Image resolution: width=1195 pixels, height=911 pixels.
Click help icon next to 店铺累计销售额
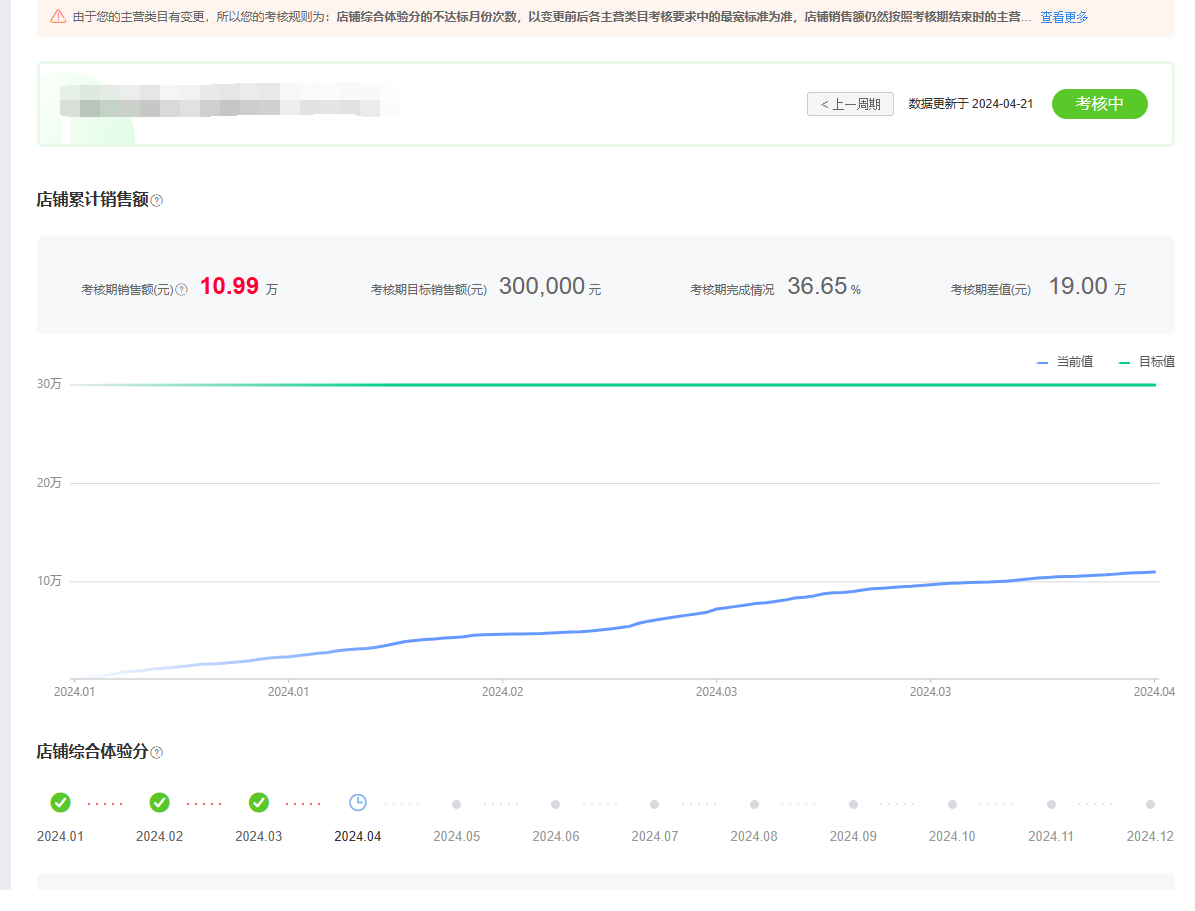pyautogui.click(x=157, y=200)
